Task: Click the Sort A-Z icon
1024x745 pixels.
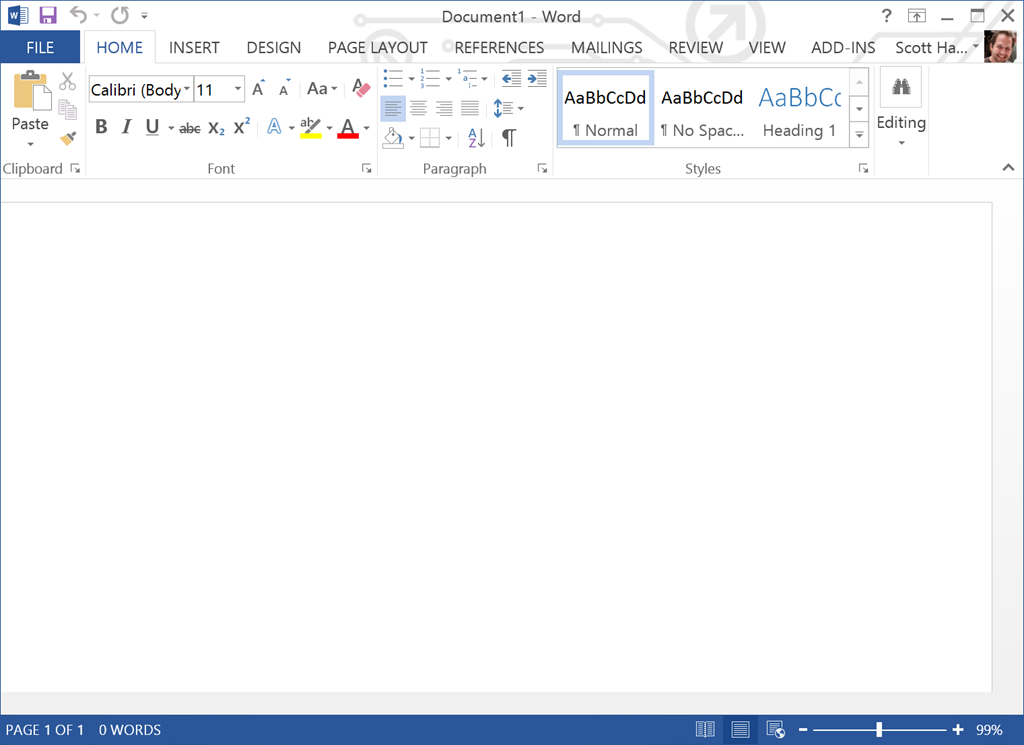Action: (476, 137)
